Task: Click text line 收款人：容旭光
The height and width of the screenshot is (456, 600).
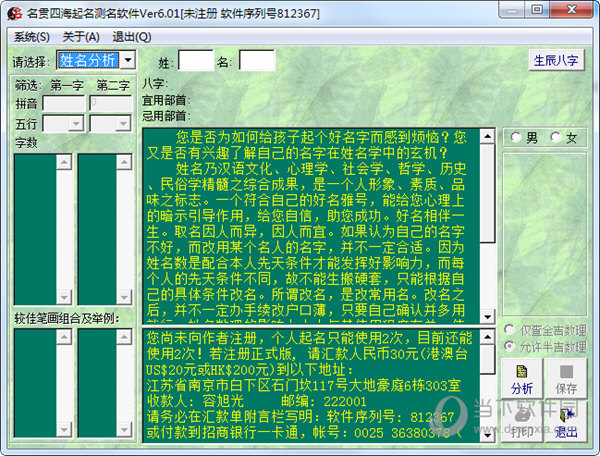Action: pyautogui.click(x=196, y=401)
